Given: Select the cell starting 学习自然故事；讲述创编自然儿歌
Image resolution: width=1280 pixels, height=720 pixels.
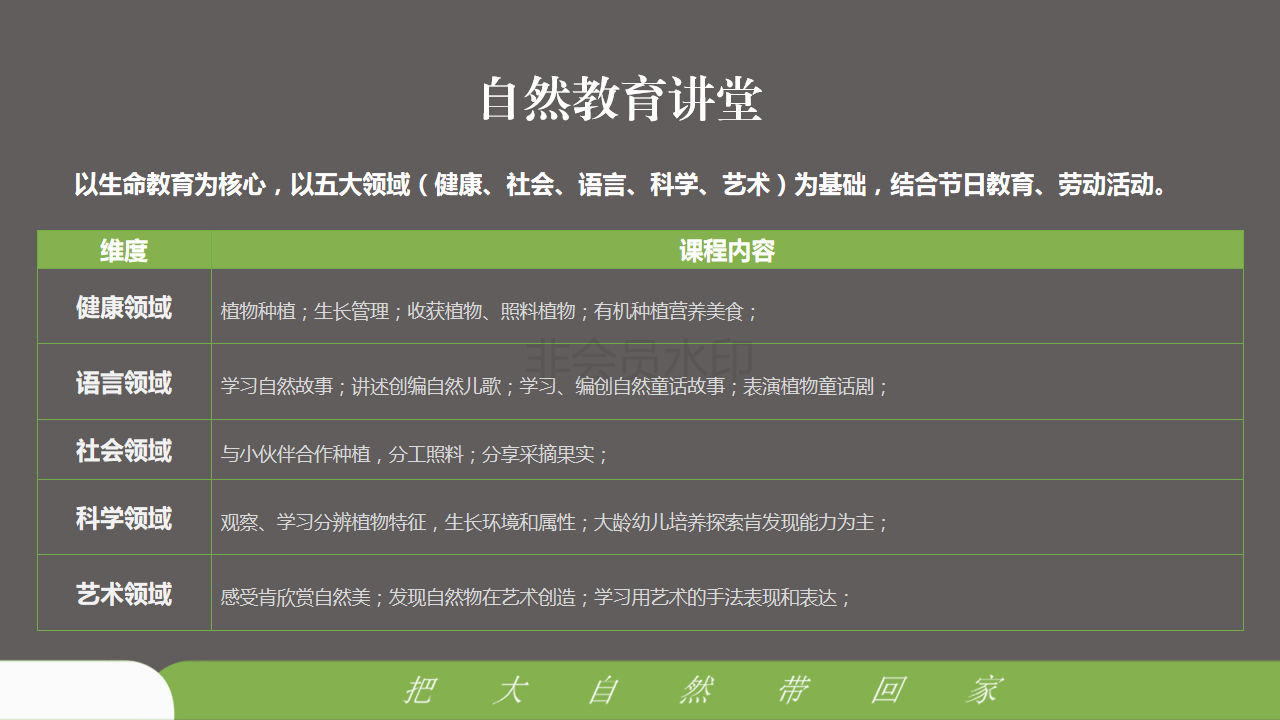Looking at the screenshot, I should point(727,382).
